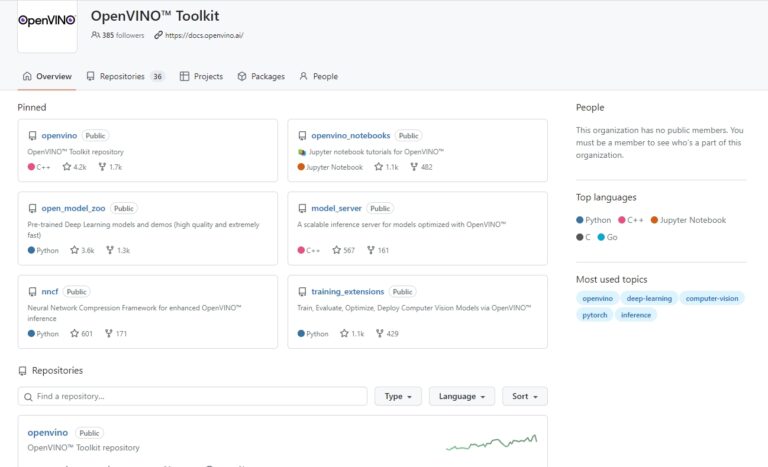Open the Type filter dropdown
The height and width of the screenshot is (467, 768).
(398, 396)
